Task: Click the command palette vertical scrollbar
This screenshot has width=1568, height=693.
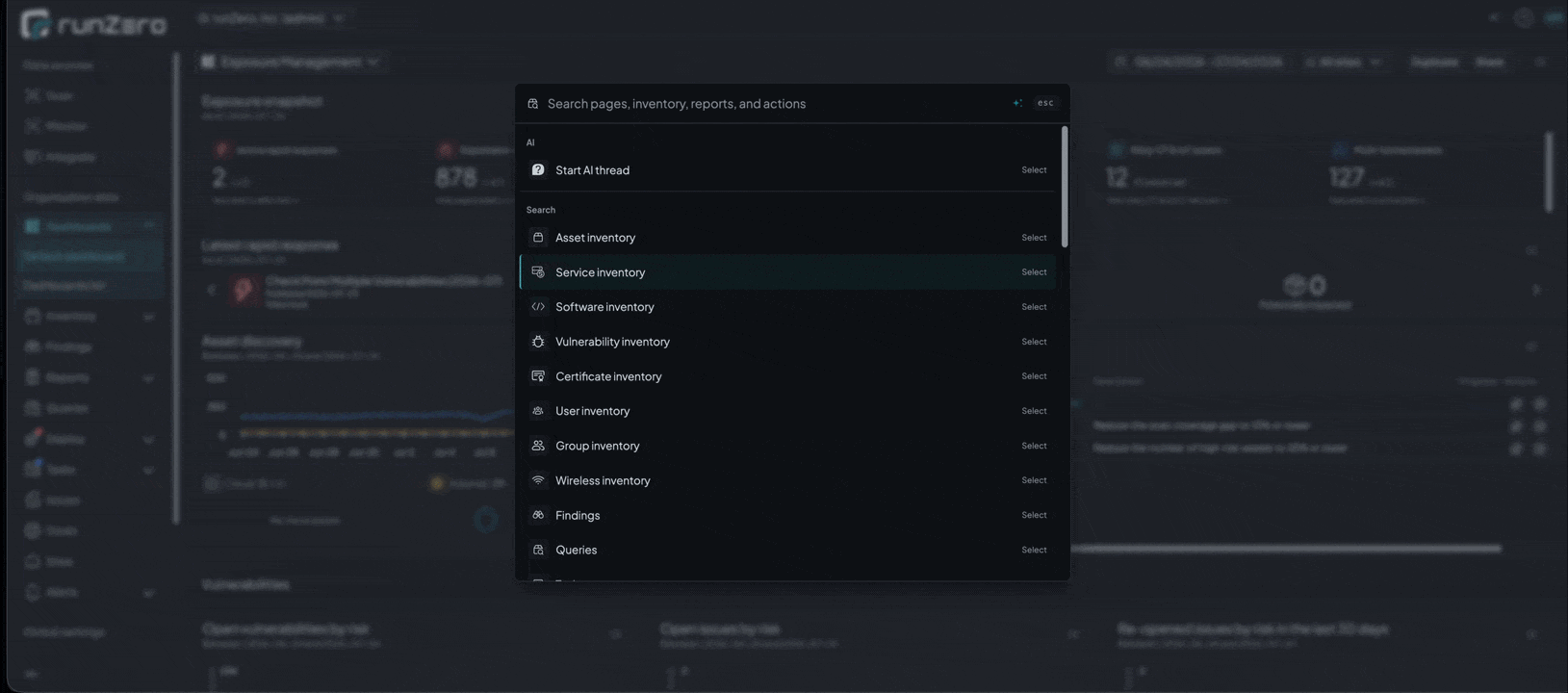Action: click(1064, 187)
